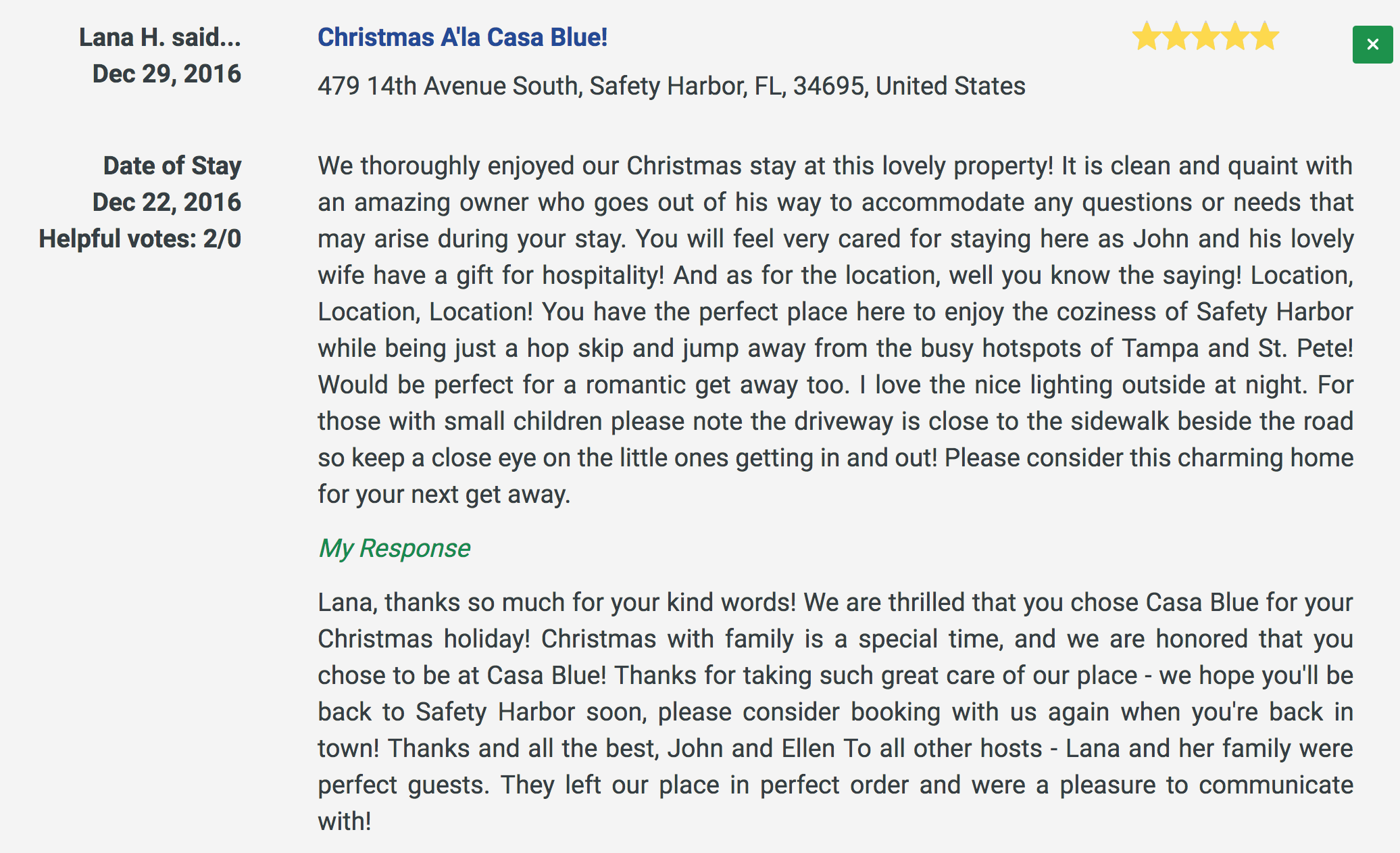Click the response line starting Lana, thanks so much
The image size is (1400, 853).
tap(836, 602)
